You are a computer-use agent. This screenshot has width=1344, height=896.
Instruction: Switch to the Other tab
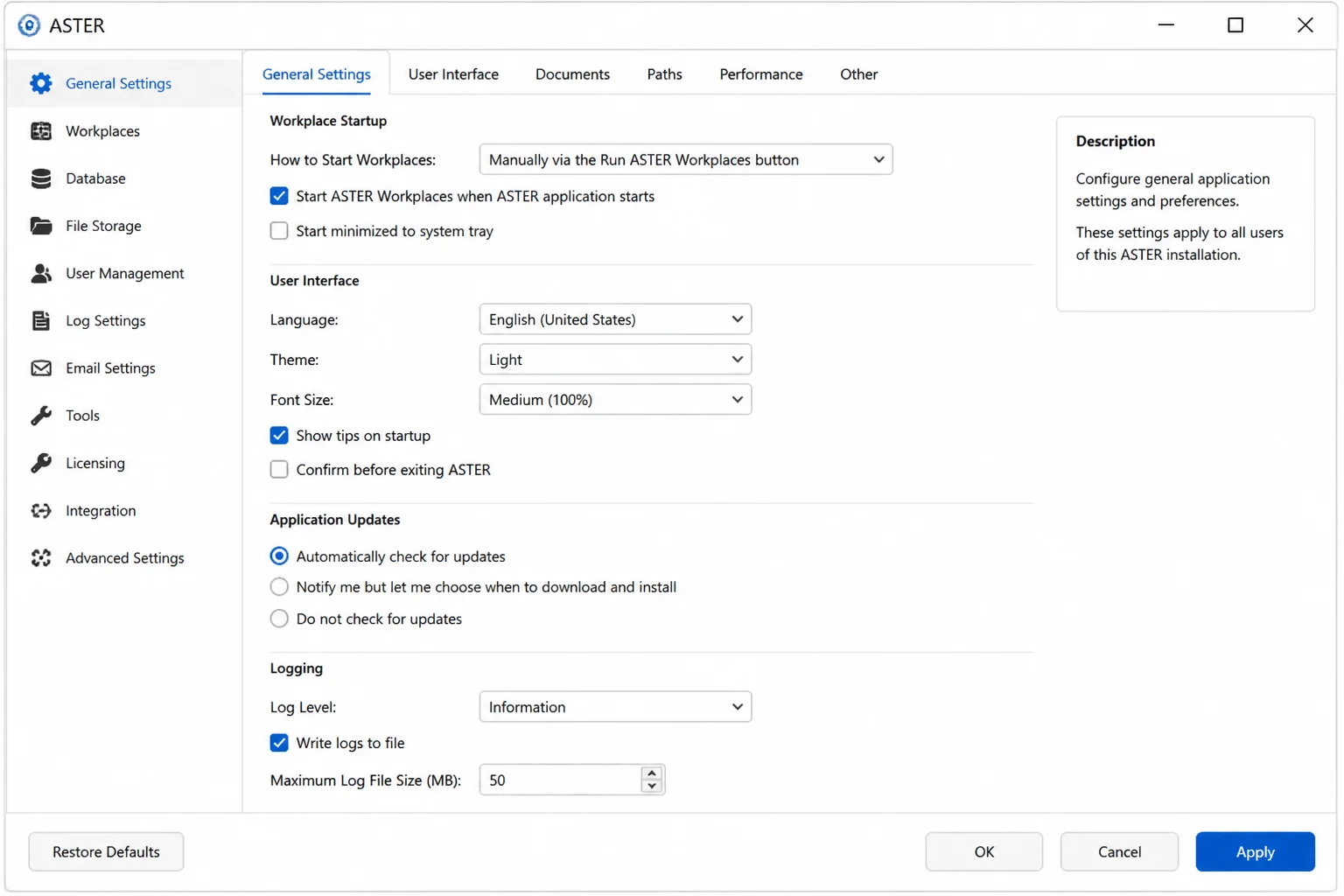point(858,74)
